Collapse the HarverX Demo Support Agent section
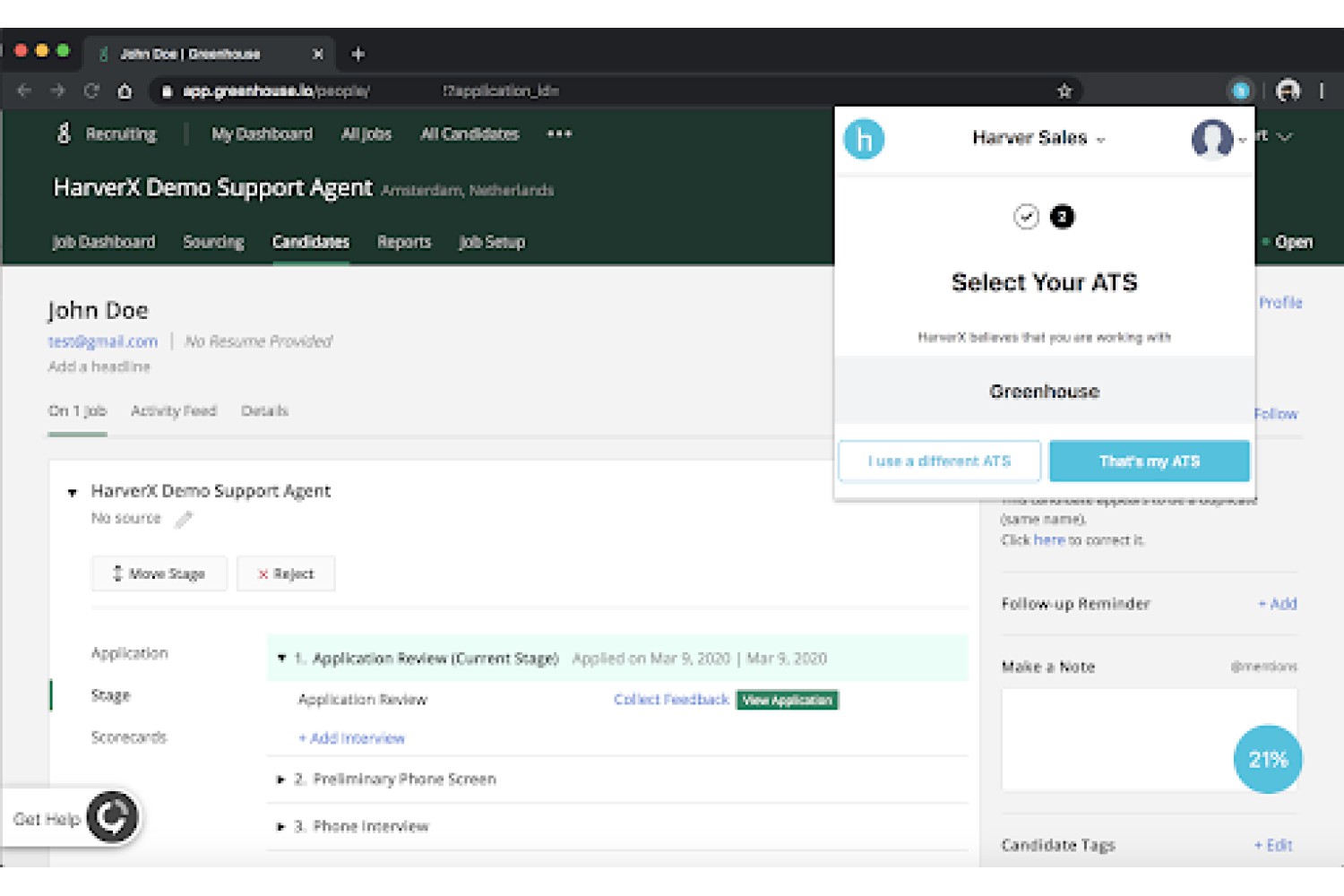1344x896 pixels. pyautogui.click(x=73, y=492)
